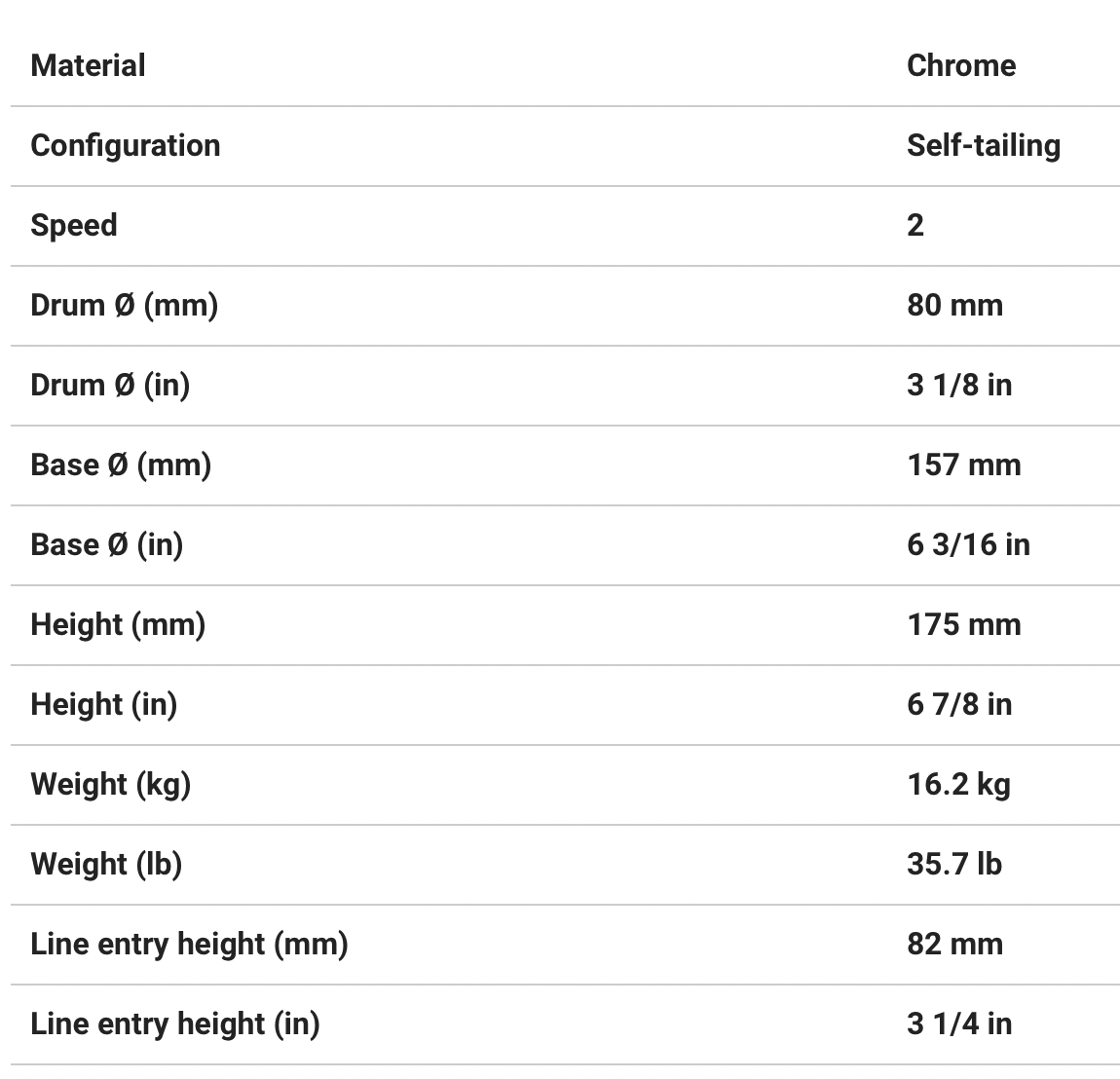Click the Speed row label
The width and height of the screenshot is (1120, 1079).
[x=73, y=225]
